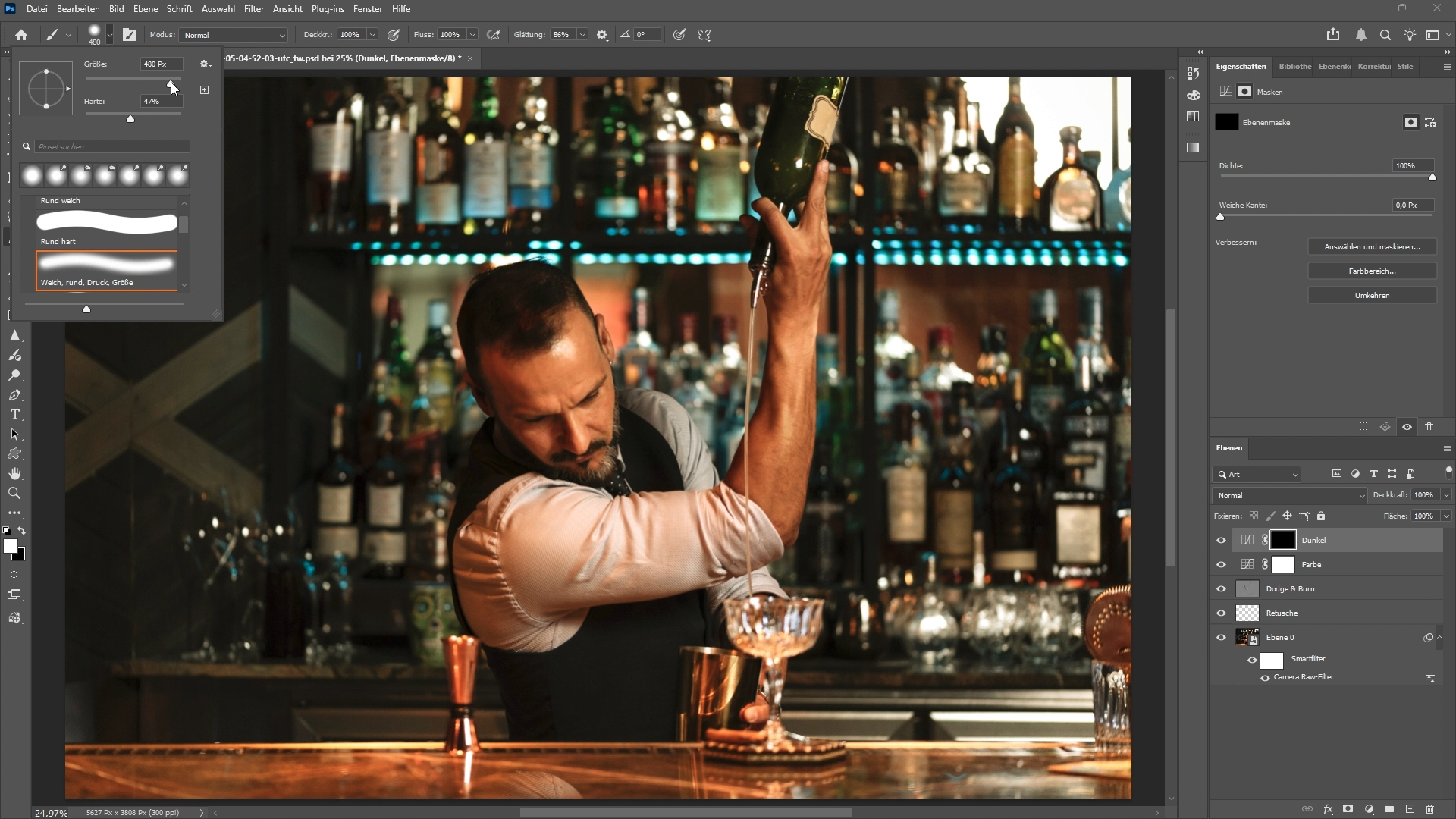Click Auswählen und maskieren button
Screen dimensions: 1456x819
click(1372, 247)
